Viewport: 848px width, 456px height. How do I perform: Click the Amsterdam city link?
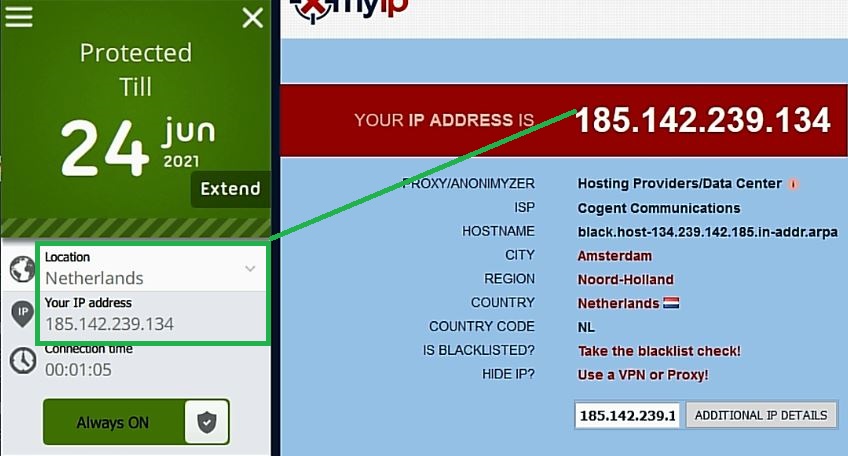pos(614,255)
